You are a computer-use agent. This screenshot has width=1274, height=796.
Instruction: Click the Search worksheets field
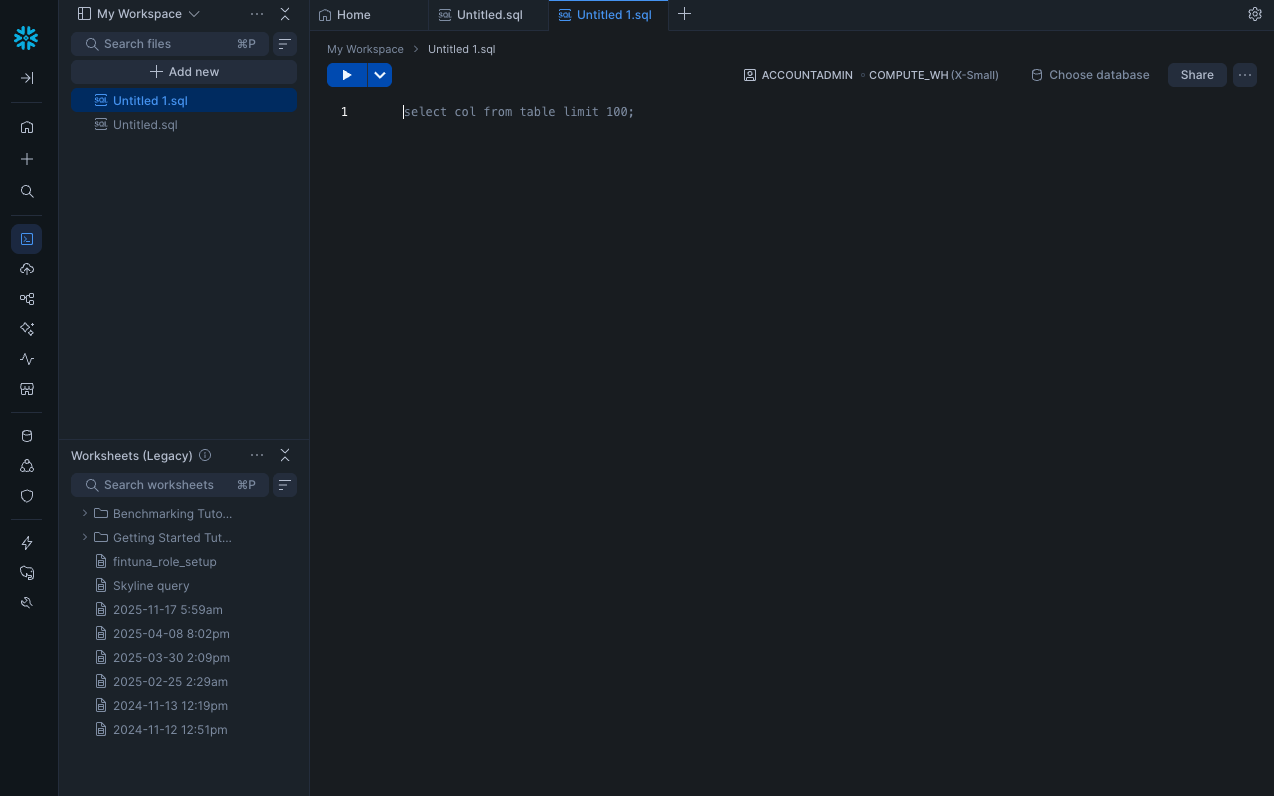[x=170, y=485]
